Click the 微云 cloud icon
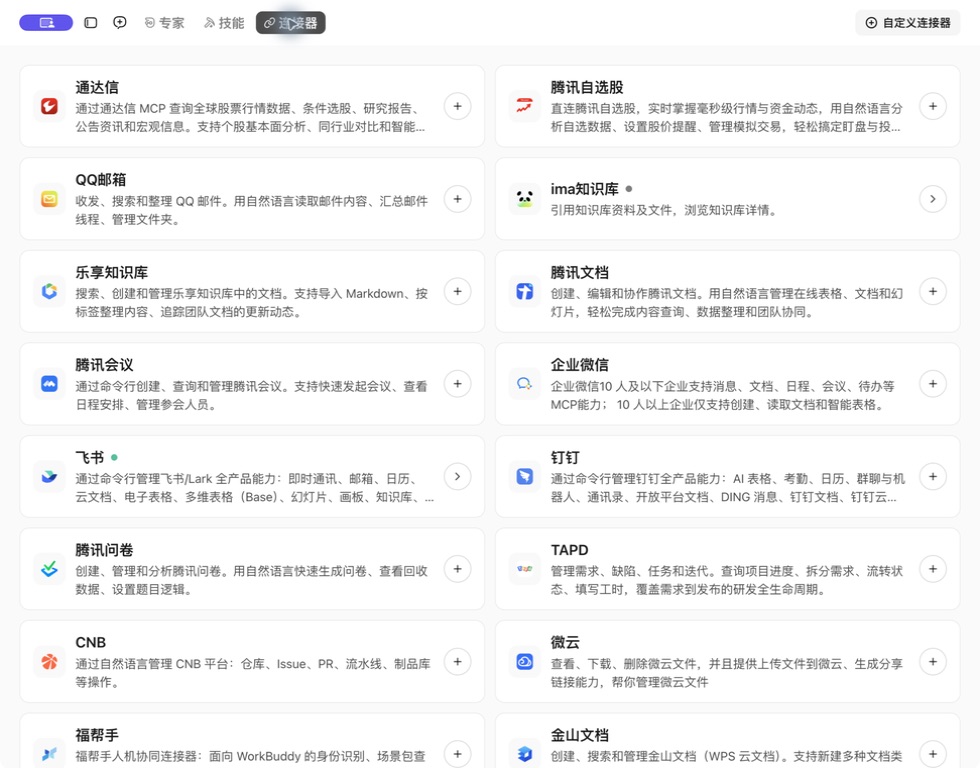 point(524,661)
